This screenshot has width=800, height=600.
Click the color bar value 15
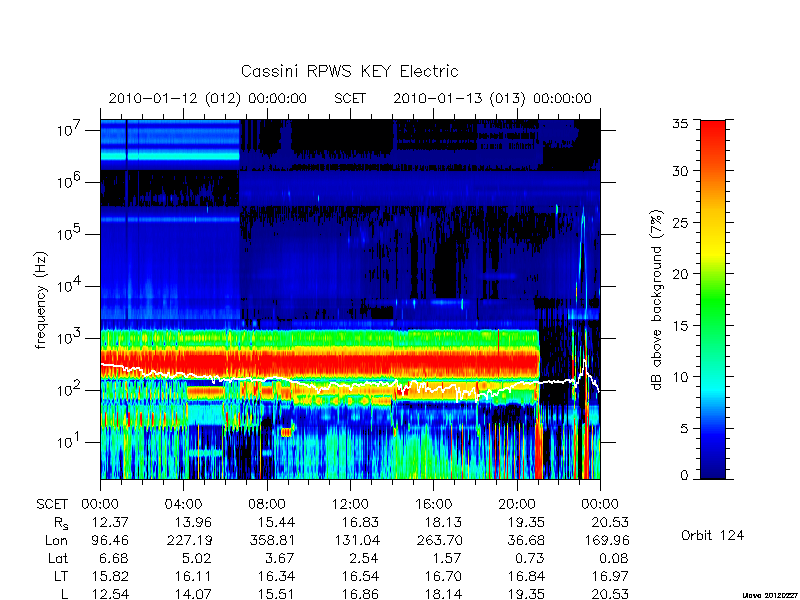coord(680,325)
